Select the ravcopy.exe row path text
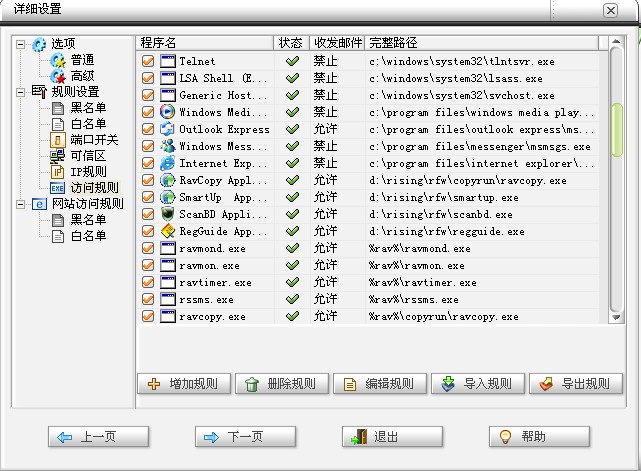This screenshot has width=641, height=471. click(x=444, y=317)
